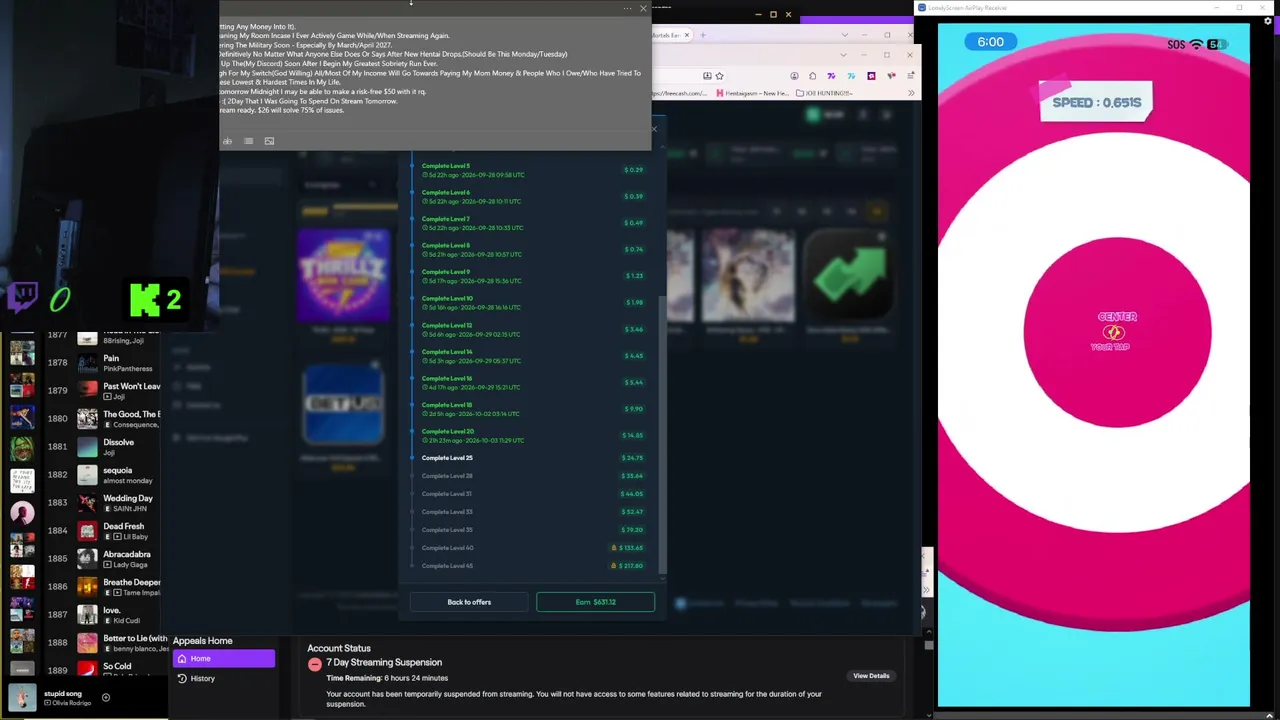1280x720 pixels.
Task: Open stupid song album art thumbnail
Action: [22, 698]
